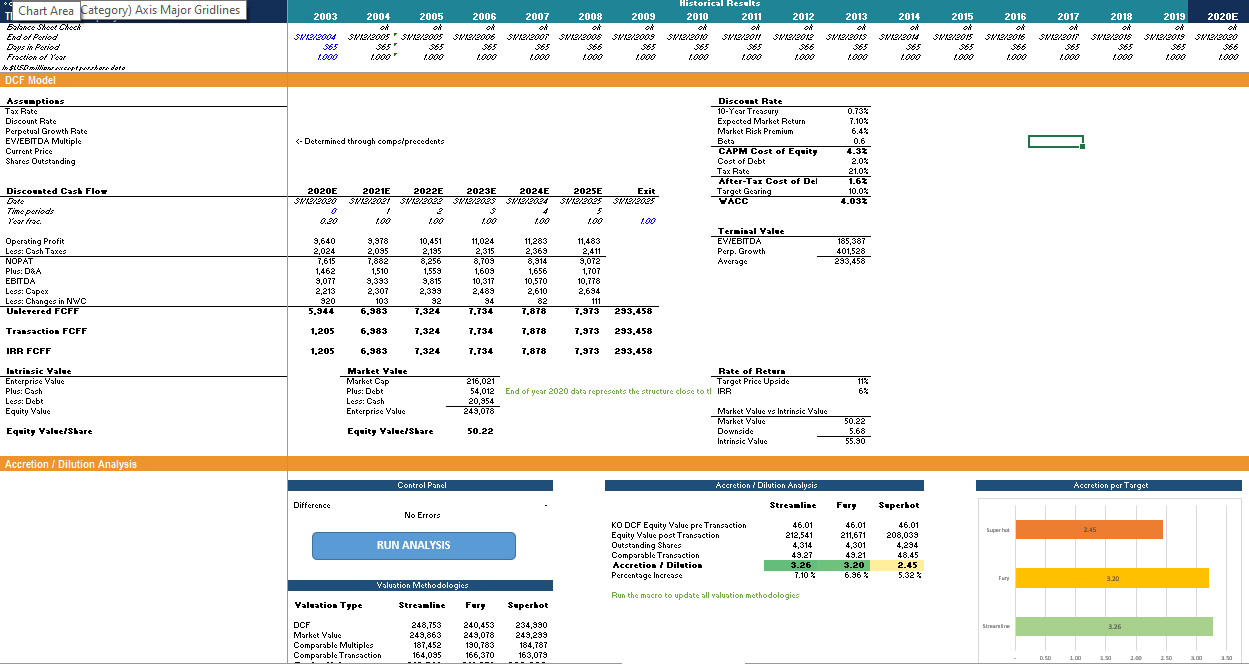Select the Control Panel header bar
Screen dimensions: 1249x664
point(421,485)
